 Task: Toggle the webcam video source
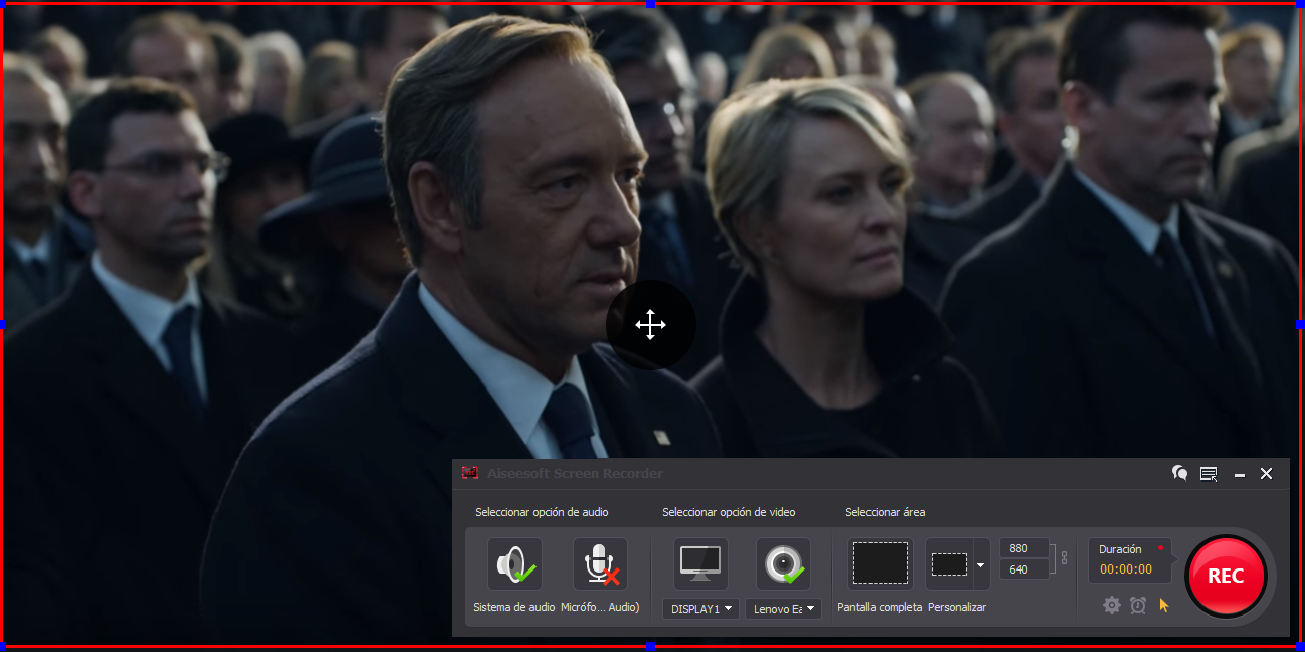(782, 565)
